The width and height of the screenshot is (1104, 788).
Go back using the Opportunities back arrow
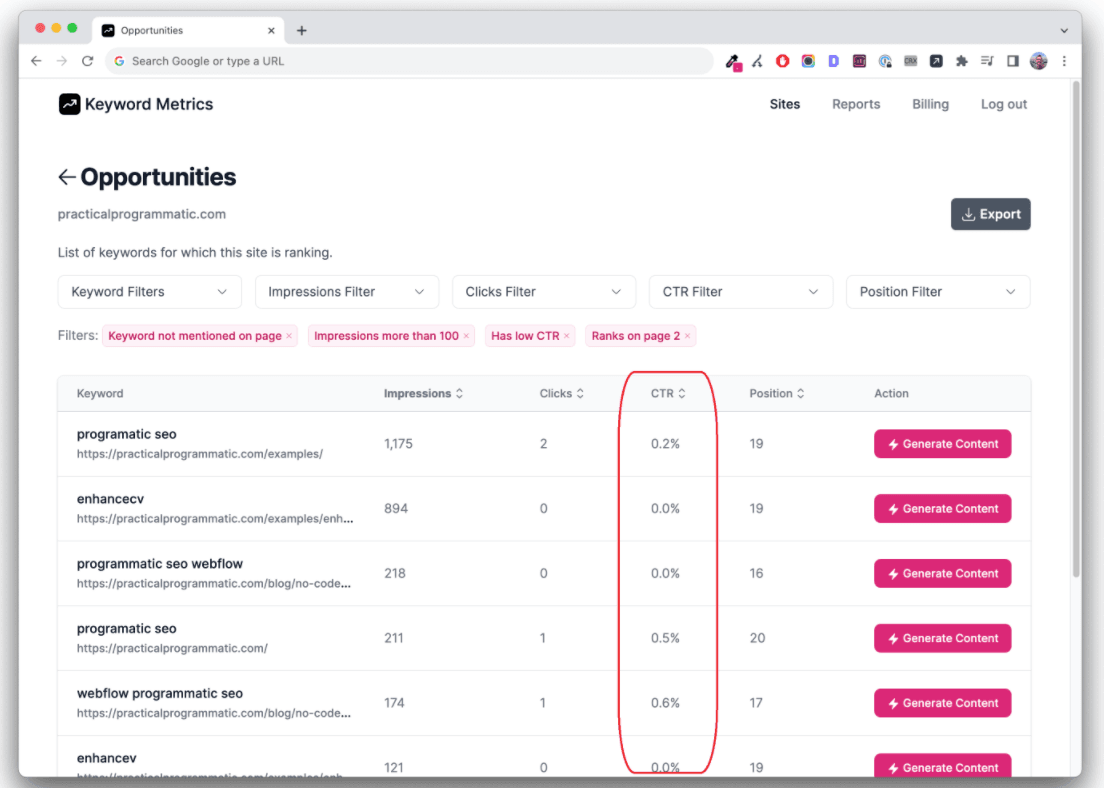tap(66, 177)
